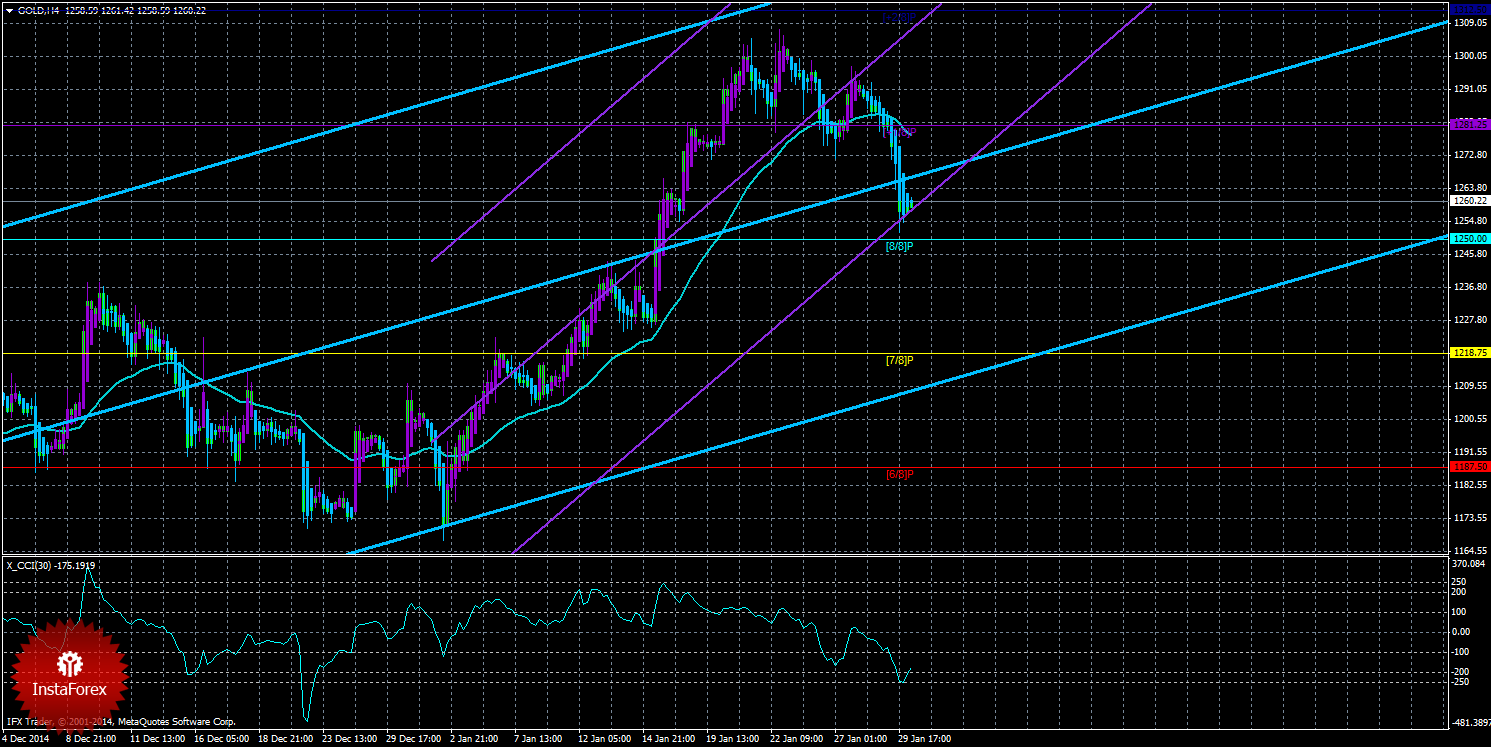
Task: Click the 1209.55 price axis value
Action: [1470, 386]
